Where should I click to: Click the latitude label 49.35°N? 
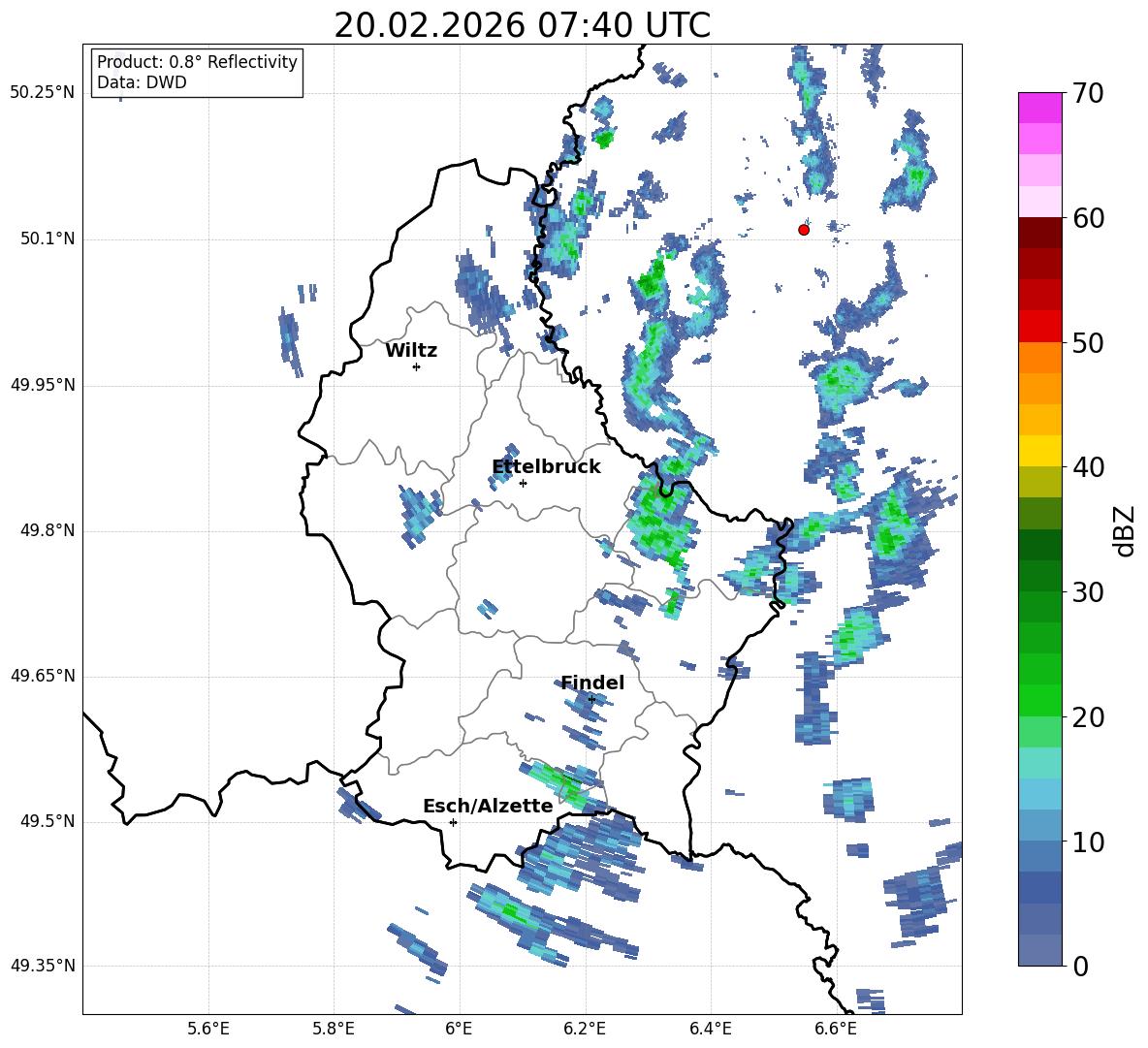click(43, 966)
